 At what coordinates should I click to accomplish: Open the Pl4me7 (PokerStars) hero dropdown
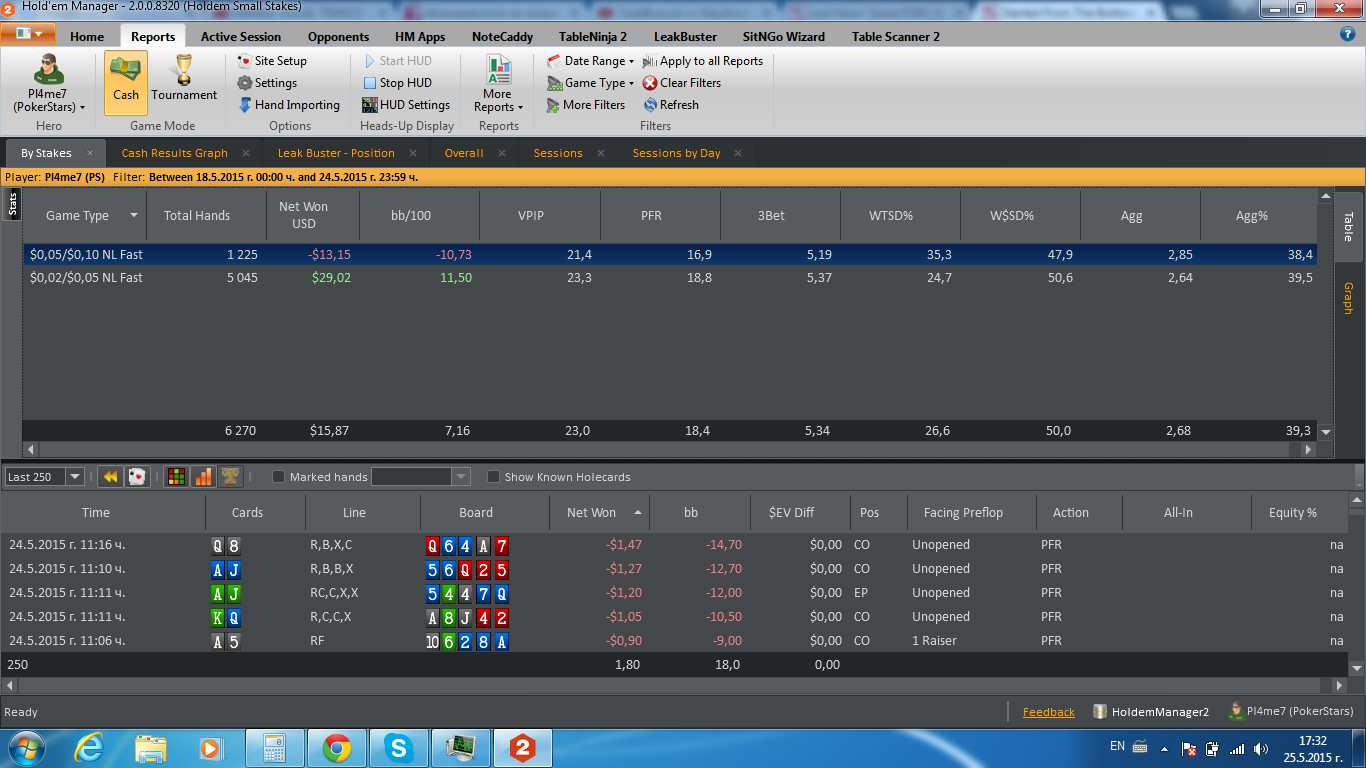(x=48, y=82)
